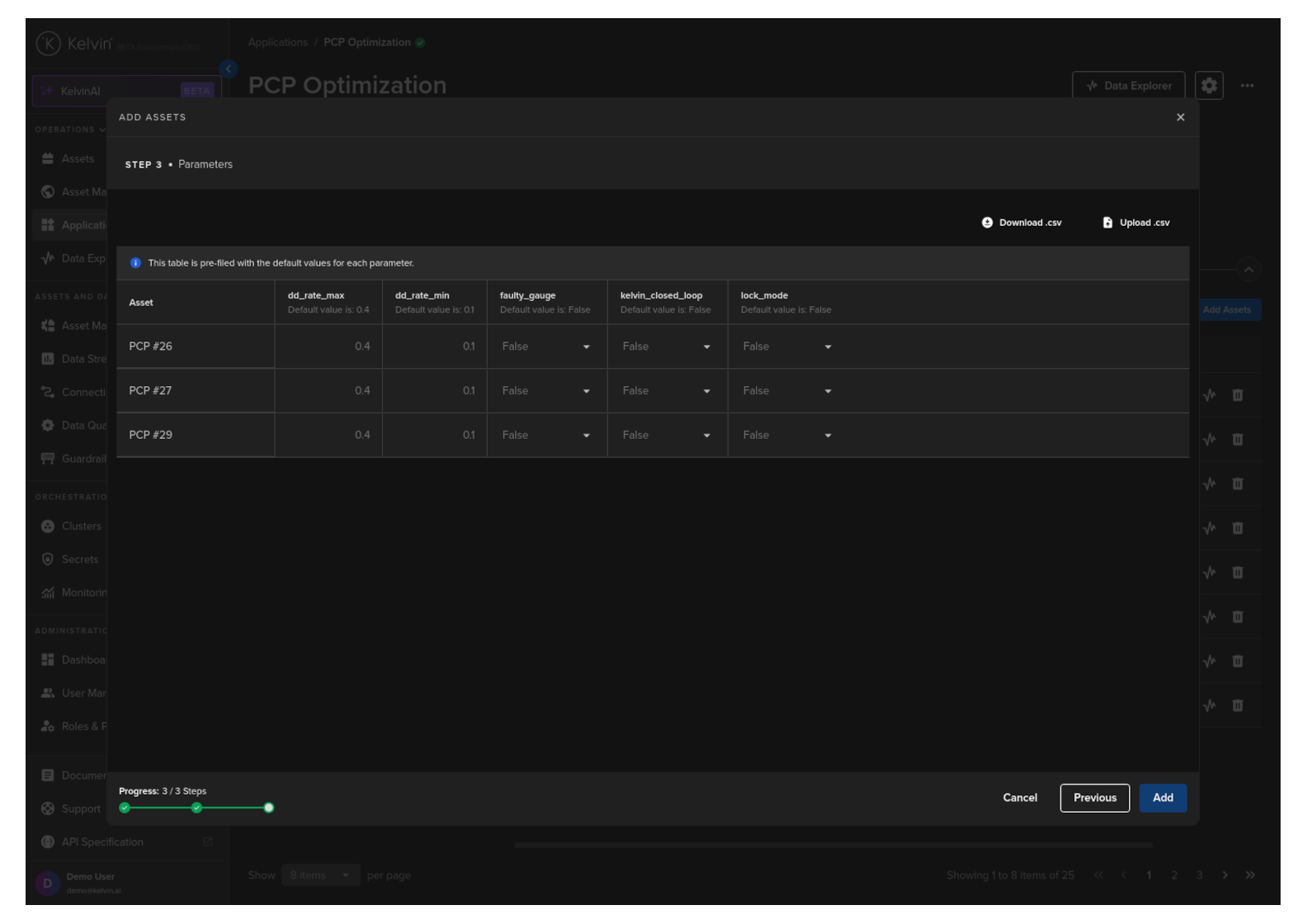
Task: Collapse the sidebar with the chevron button
Action: point(229,69)
